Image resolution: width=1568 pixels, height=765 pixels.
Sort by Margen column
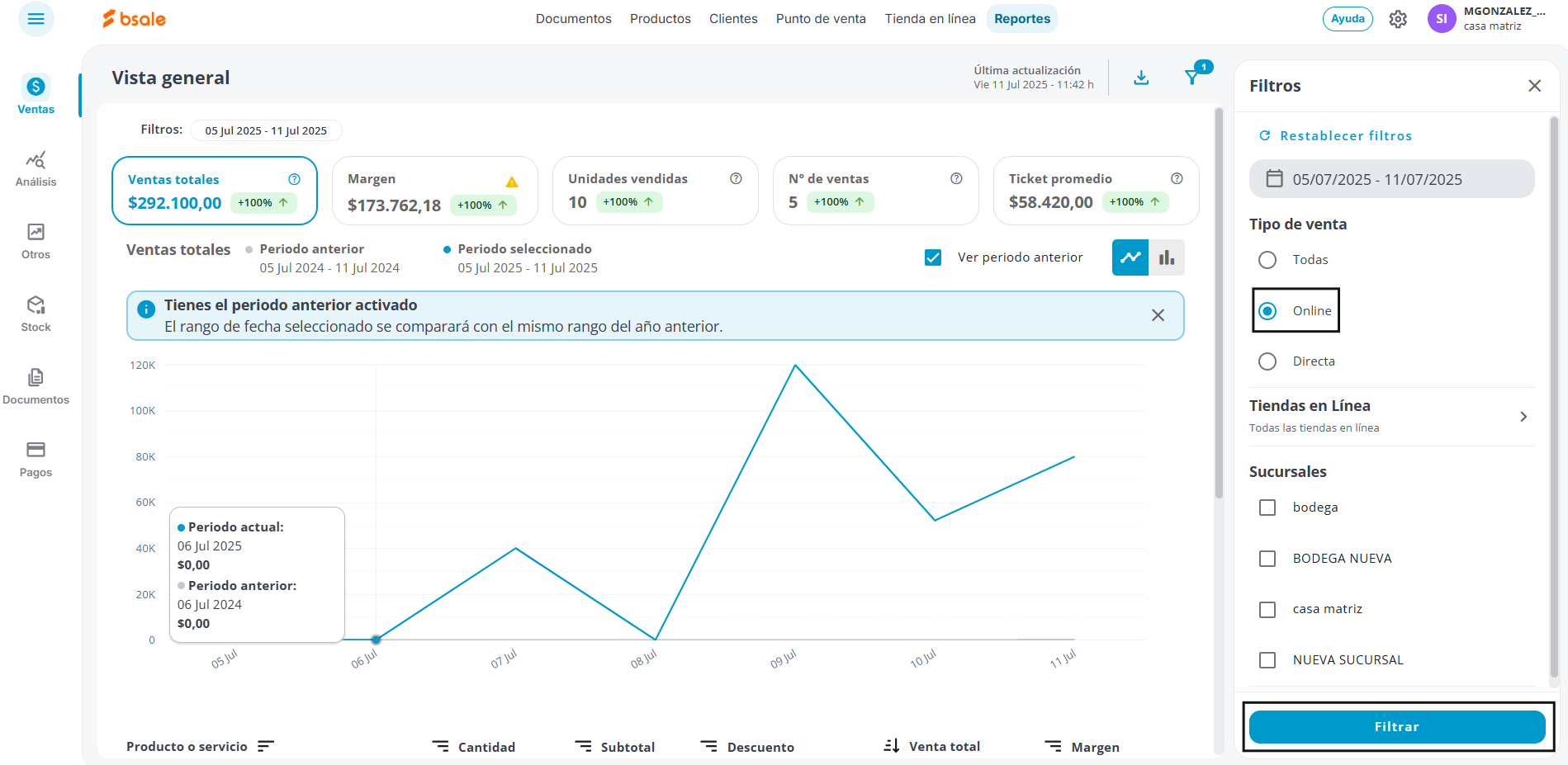(x=1053, y=746)
